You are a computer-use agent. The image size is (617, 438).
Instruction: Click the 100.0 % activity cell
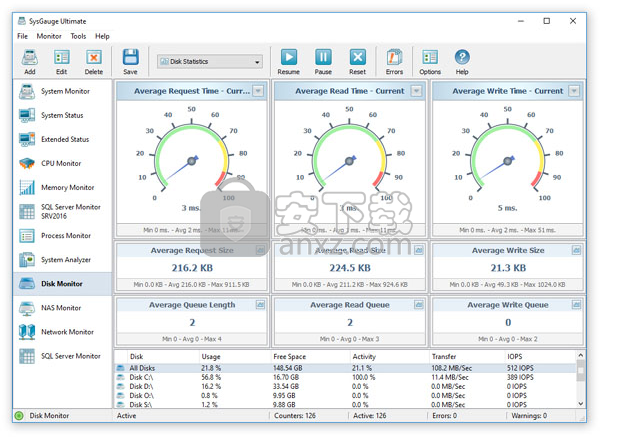(x=364, y=377)
